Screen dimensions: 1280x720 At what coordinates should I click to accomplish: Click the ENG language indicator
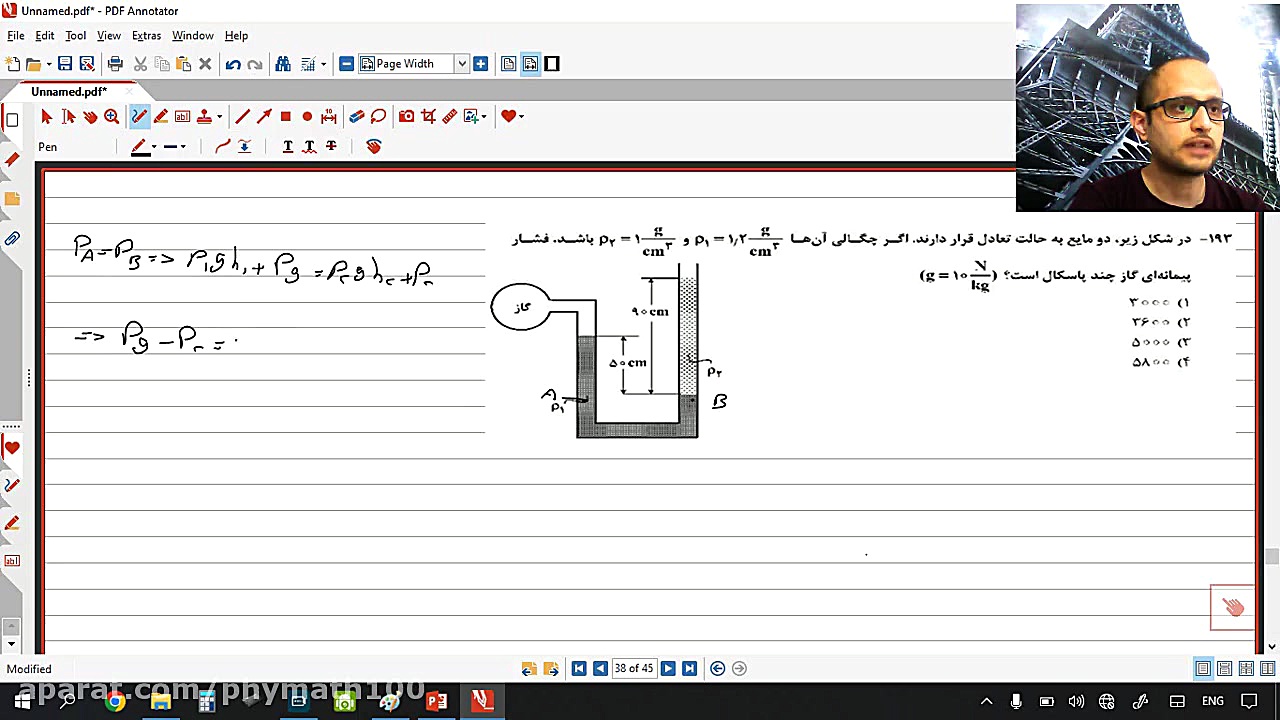(x=1212, y=702)
